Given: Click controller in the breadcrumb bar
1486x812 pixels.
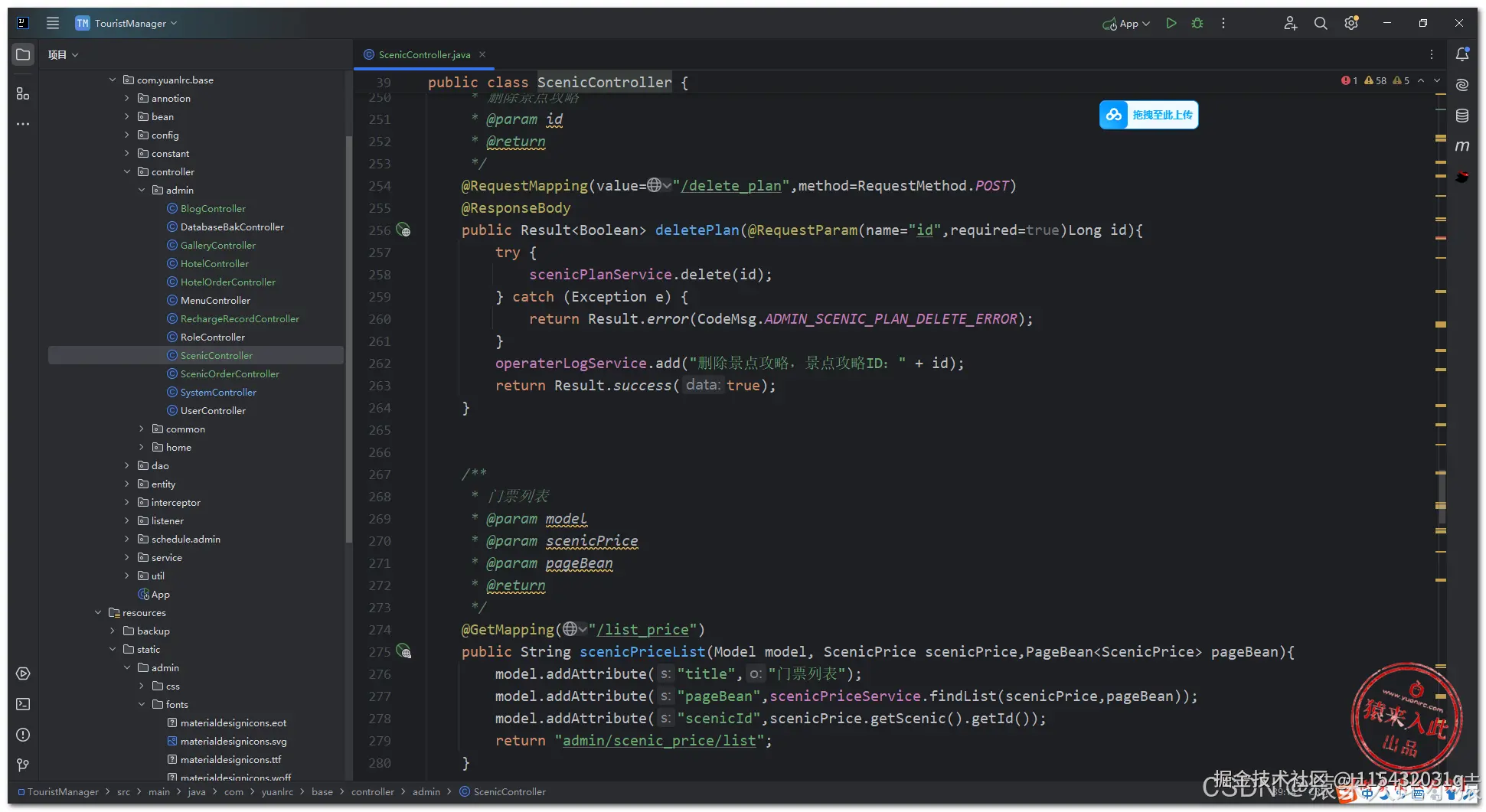Looking at the screenshot, I should tap(373, 791).
